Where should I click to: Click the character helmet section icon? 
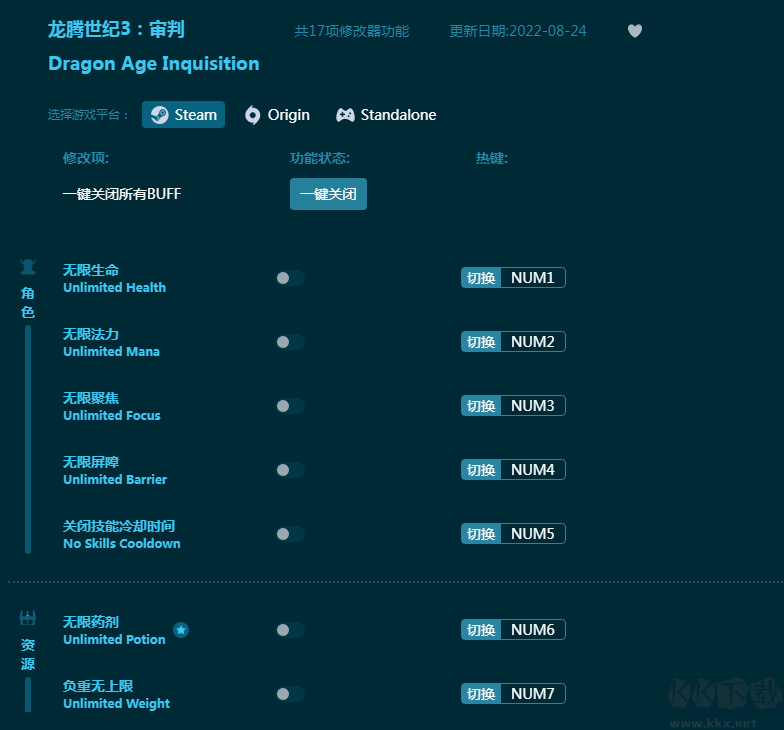tap(28, 267)
